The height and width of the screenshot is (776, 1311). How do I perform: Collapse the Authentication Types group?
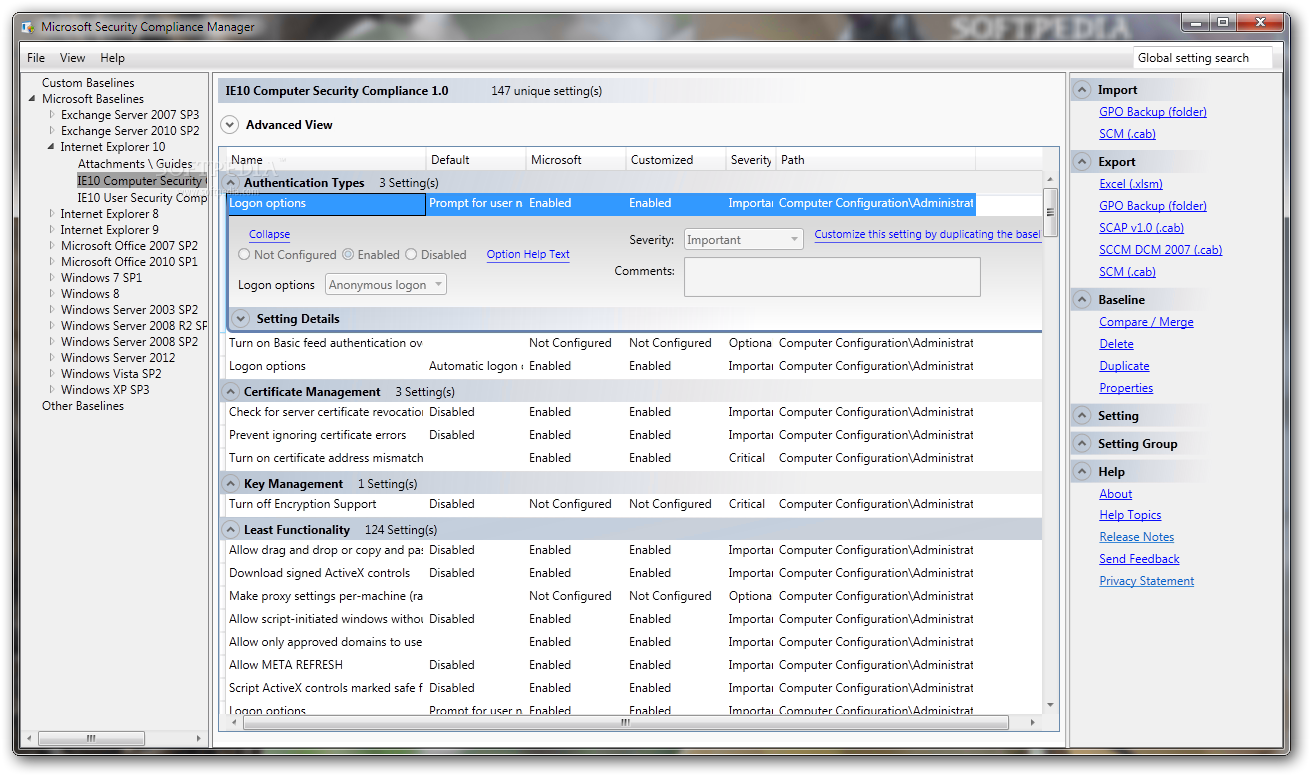click(x=231, y=183)
